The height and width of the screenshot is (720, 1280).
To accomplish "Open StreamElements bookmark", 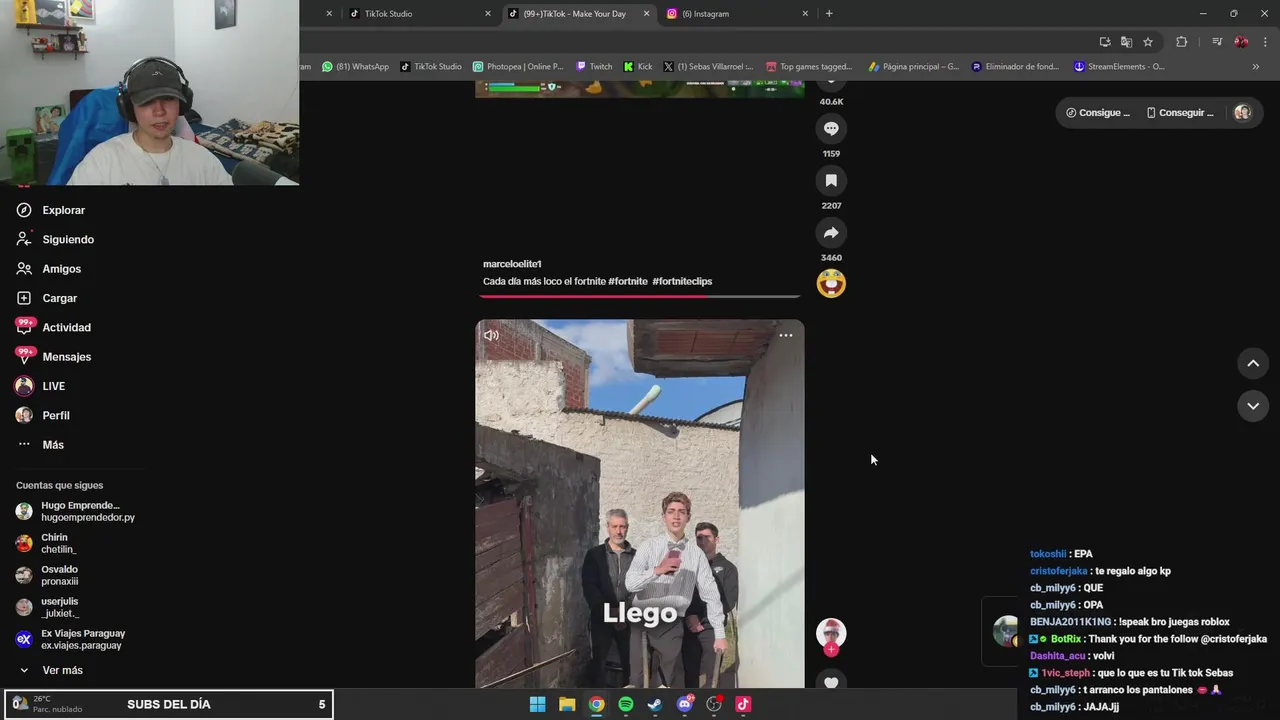I will coord(1119,67).
